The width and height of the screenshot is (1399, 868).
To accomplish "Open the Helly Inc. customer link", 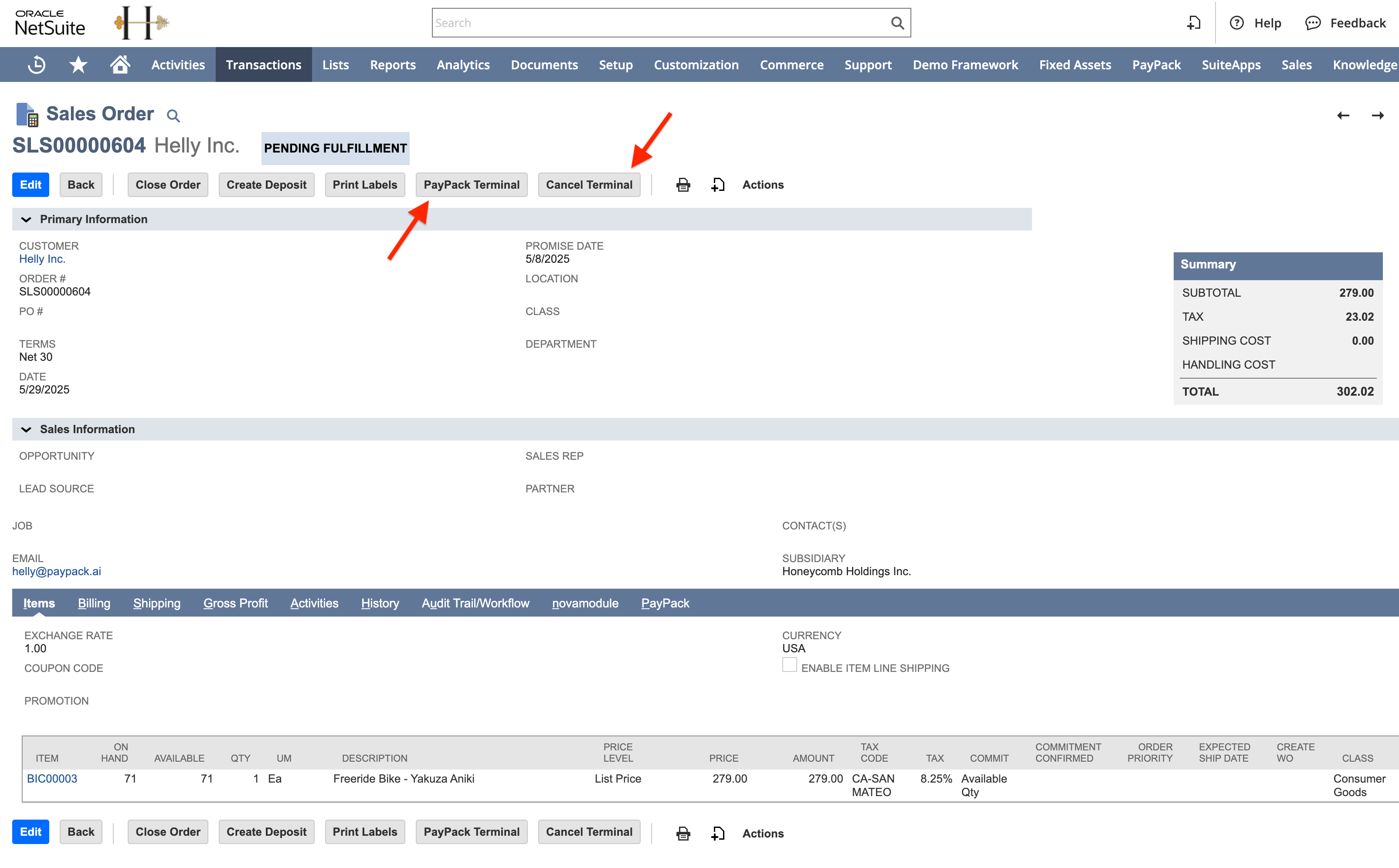I will 42,259.
